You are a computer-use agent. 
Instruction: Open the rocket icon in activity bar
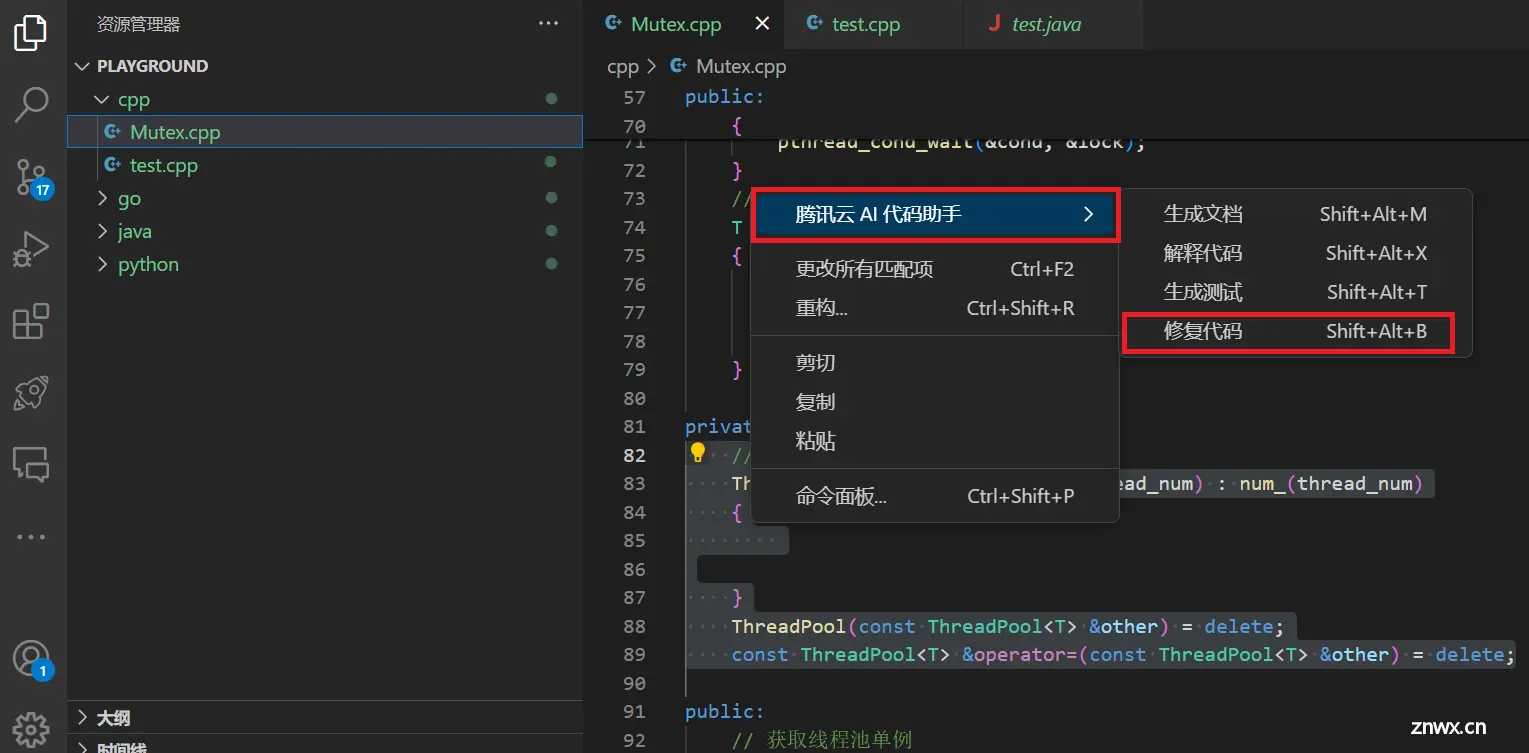31,393
